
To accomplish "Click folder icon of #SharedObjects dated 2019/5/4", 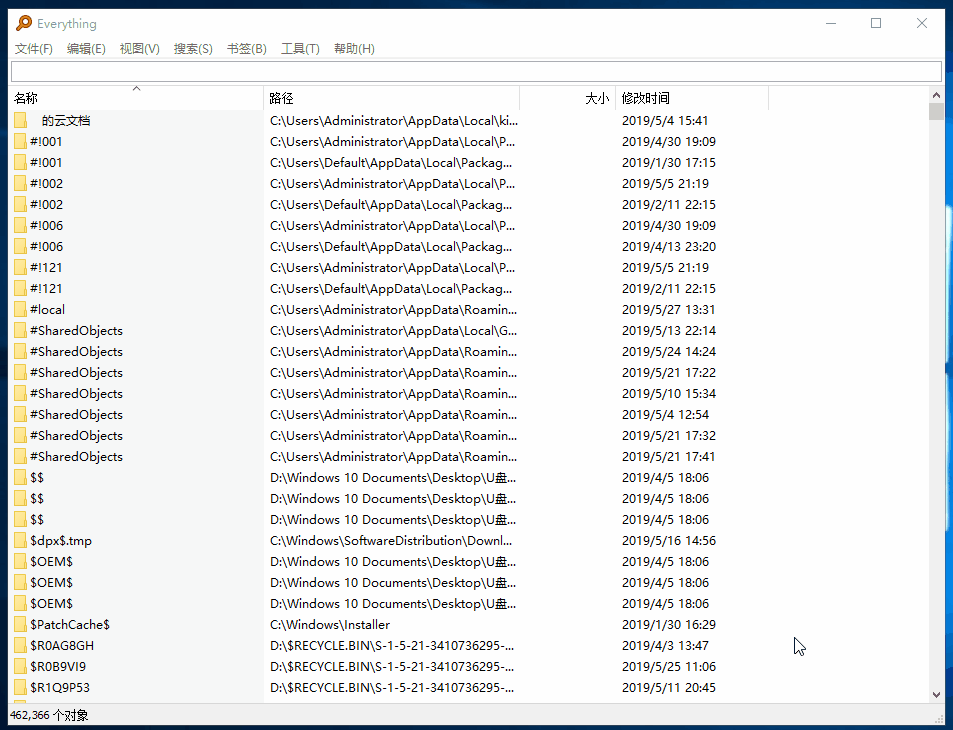I will [x=21, y=415].
